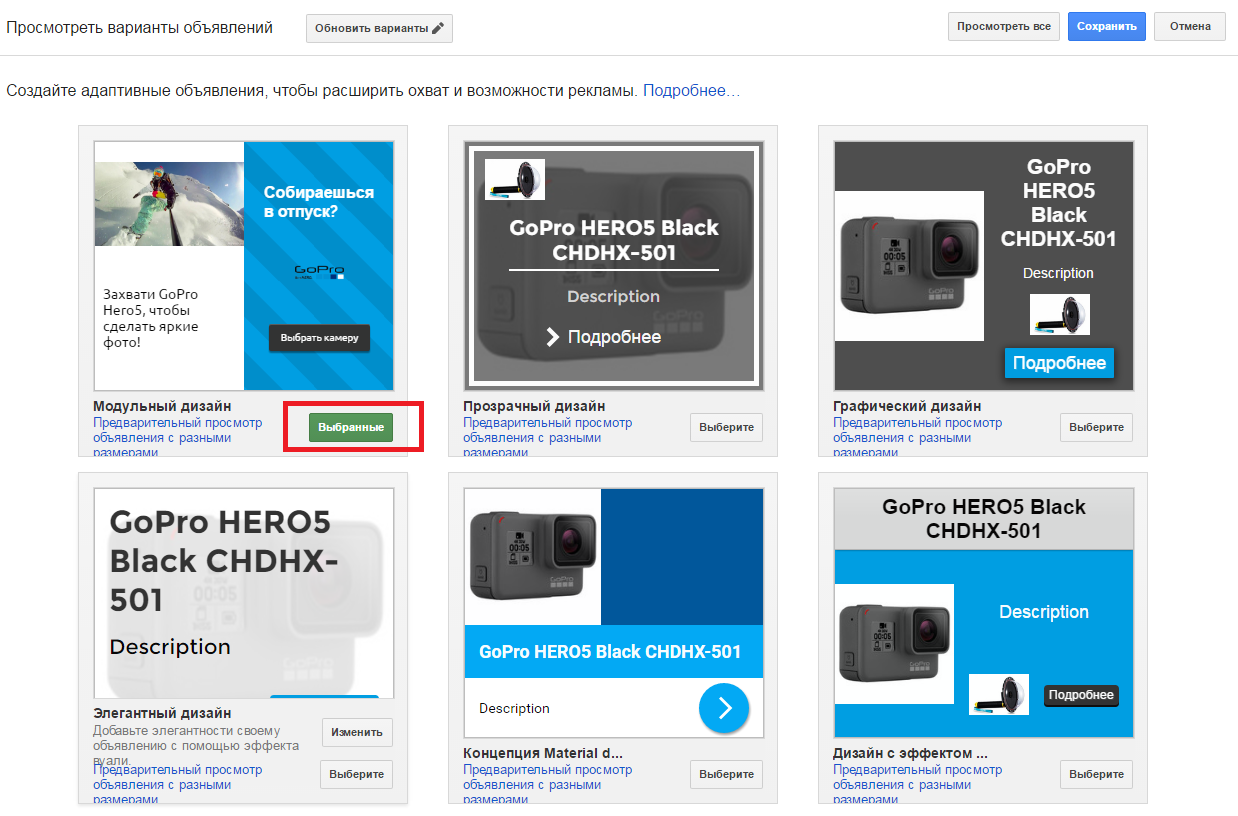1238x816 pixels.
Task: Open size preview link under Элегантный дизайн
Action: click(x=178, y=784)
